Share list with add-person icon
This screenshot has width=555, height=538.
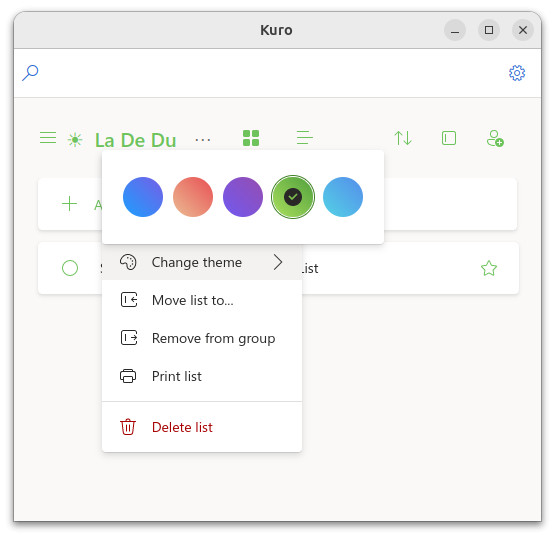[495, 138]
